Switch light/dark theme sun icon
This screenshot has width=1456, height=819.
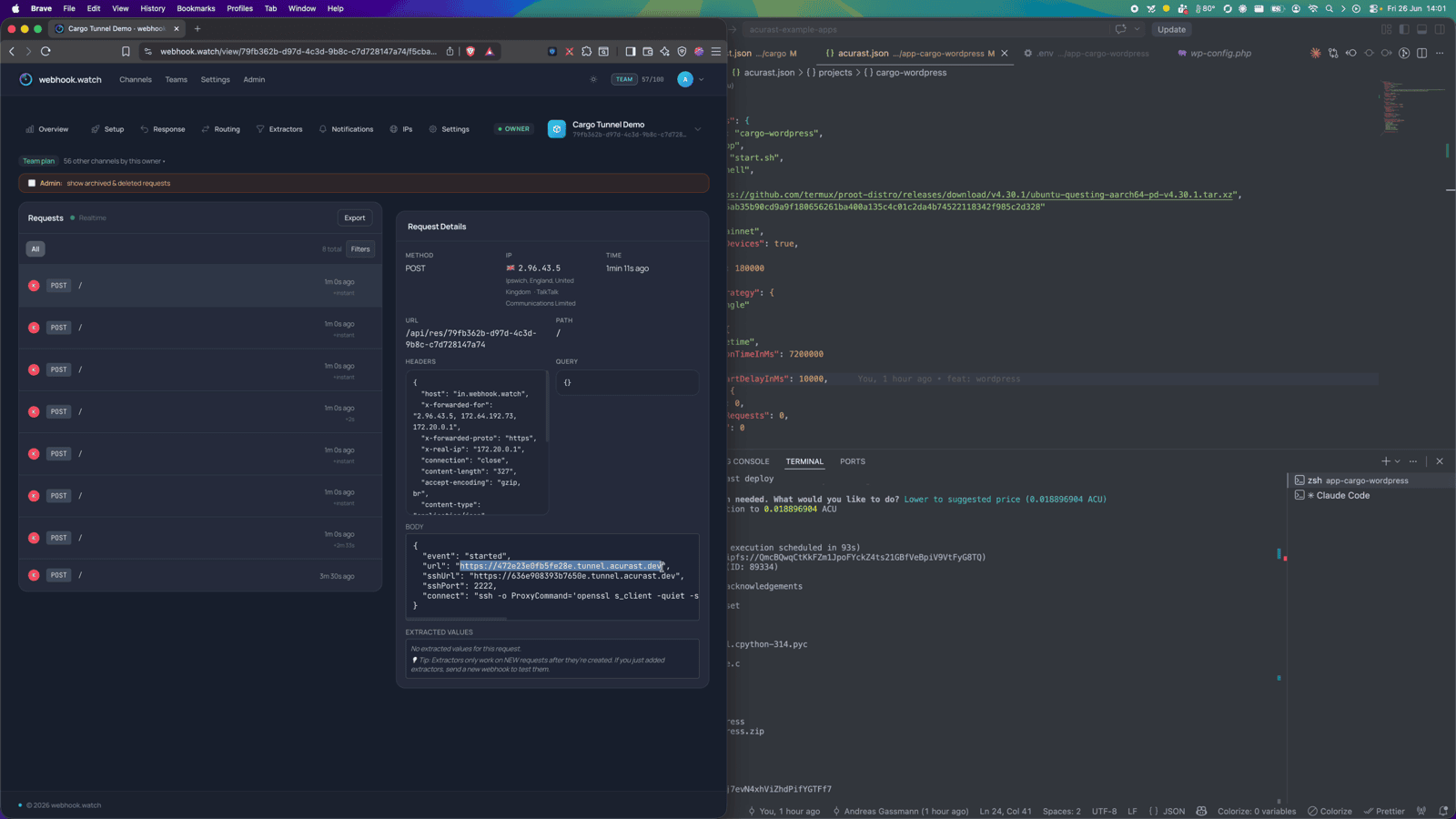593,79
